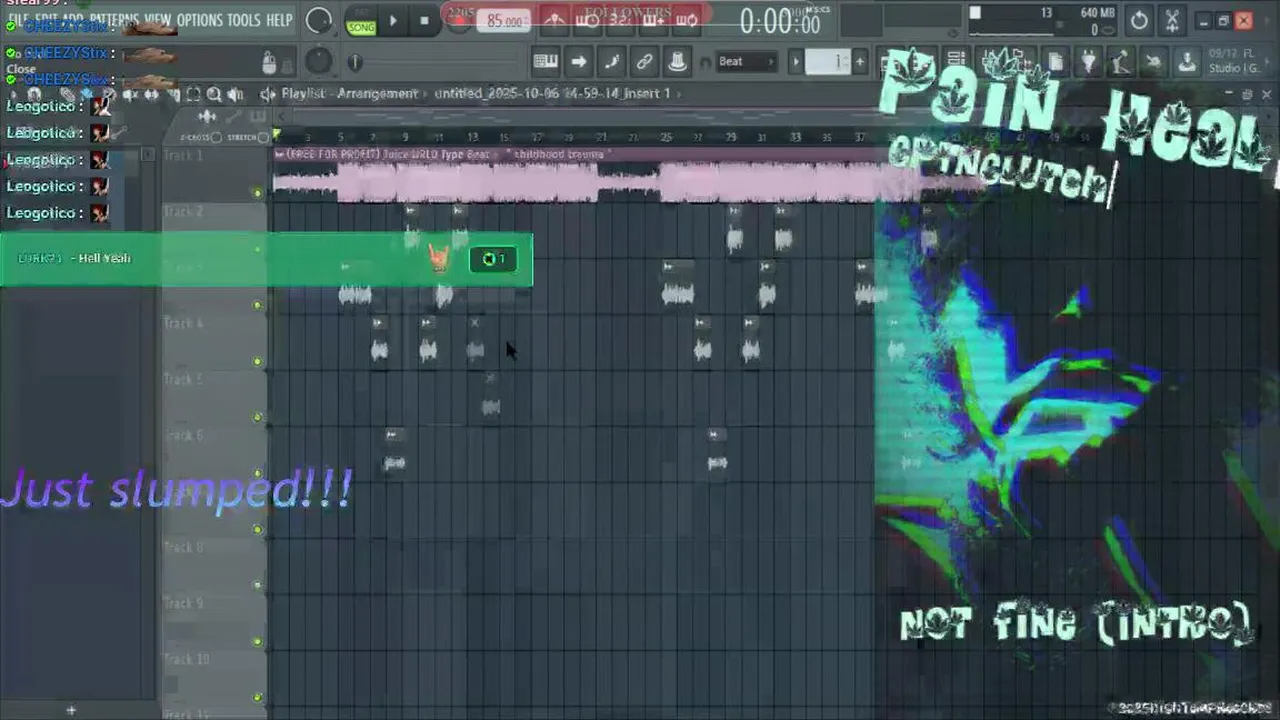
Task: Click the audio waveform icon above track headers
Action: pyautogui.click(x=208, y=117)
